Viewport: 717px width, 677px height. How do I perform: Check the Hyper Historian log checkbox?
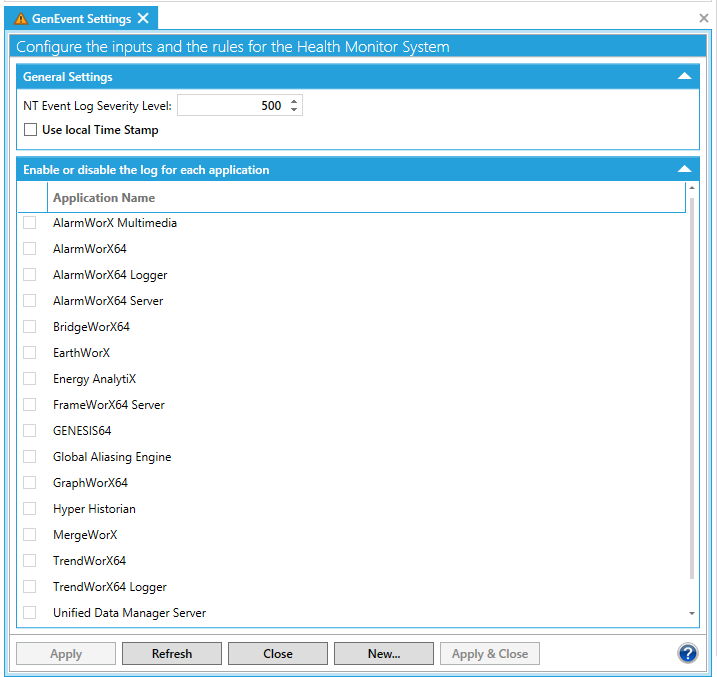coord(30,509)
